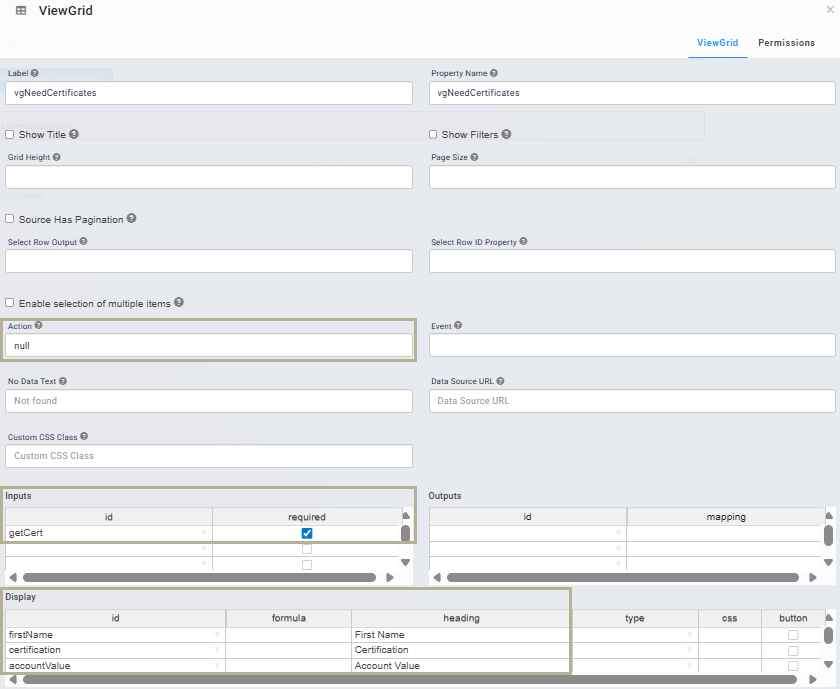Switch to the Permissions tab
The width and height of the screenshot is (840, 689).
pyautogui.click(x=786, y=43)
